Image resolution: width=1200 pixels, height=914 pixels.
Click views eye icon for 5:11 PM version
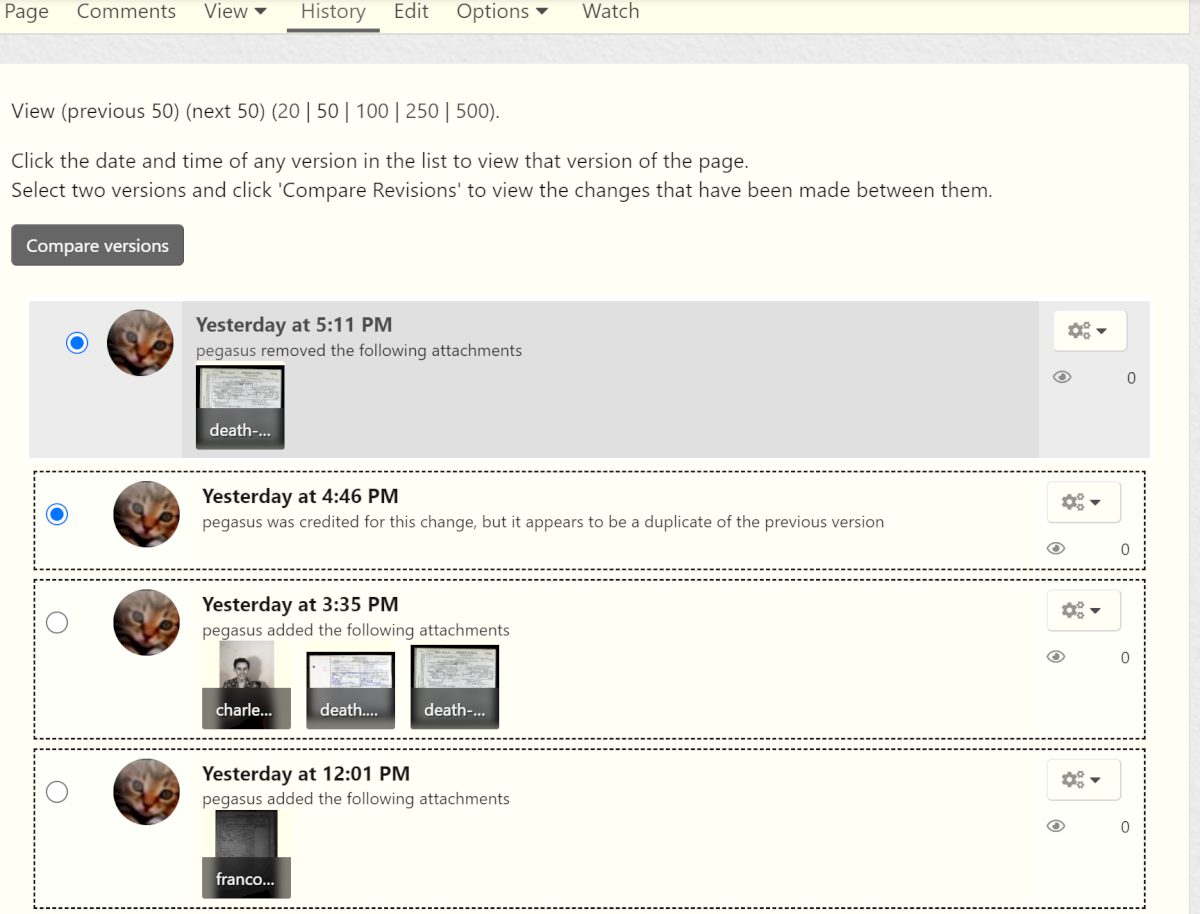1062,378
